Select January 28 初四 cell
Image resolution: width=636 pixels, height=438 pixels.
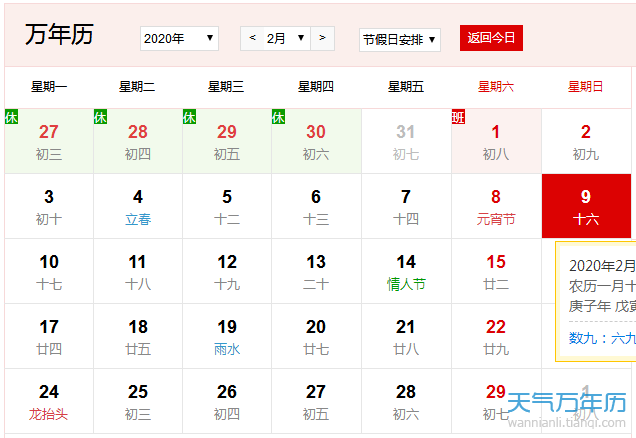[138, 141]
